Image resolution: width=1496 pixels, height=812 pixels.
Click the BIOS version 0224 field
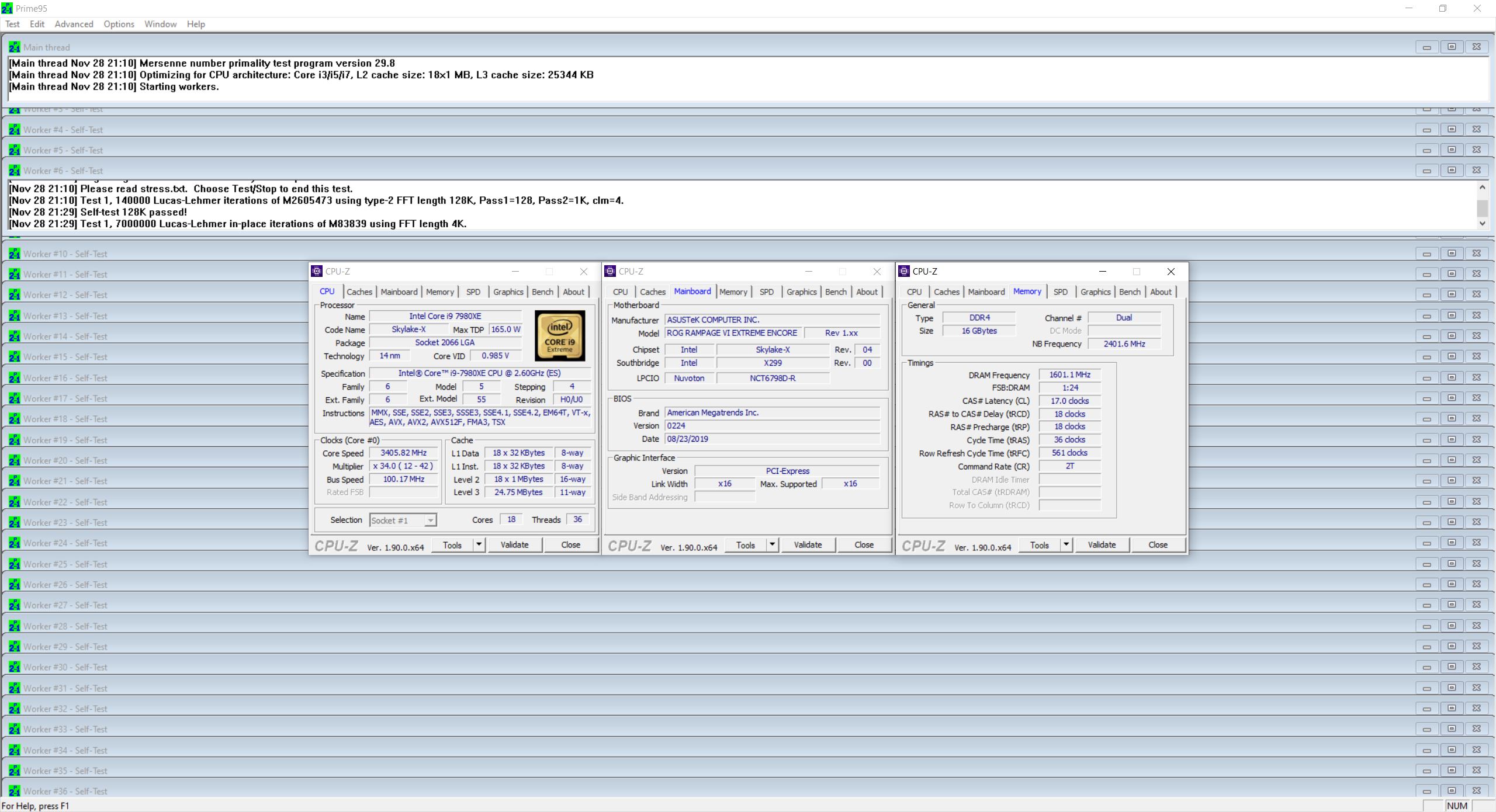click(x=772, y=426)
